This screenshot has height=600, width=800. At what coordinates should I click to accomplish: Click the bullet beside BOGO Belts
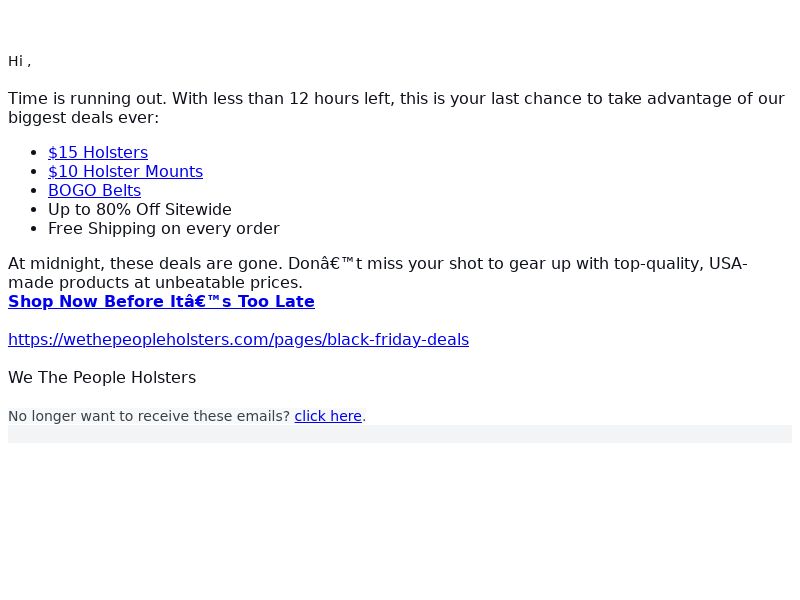[34, 191]
